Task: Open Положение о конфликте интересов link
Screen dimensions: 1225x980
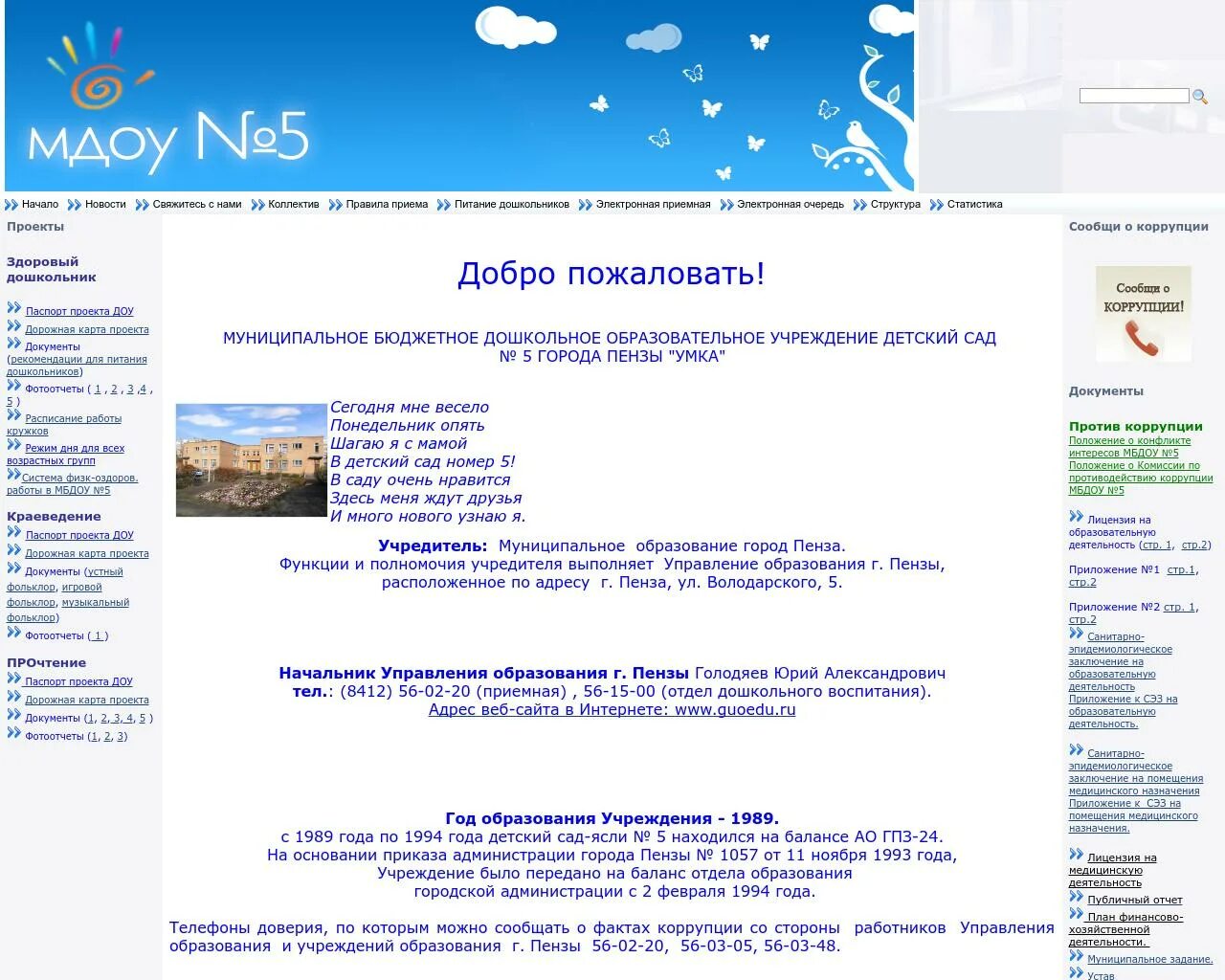Action: [x=1129, y=447]
